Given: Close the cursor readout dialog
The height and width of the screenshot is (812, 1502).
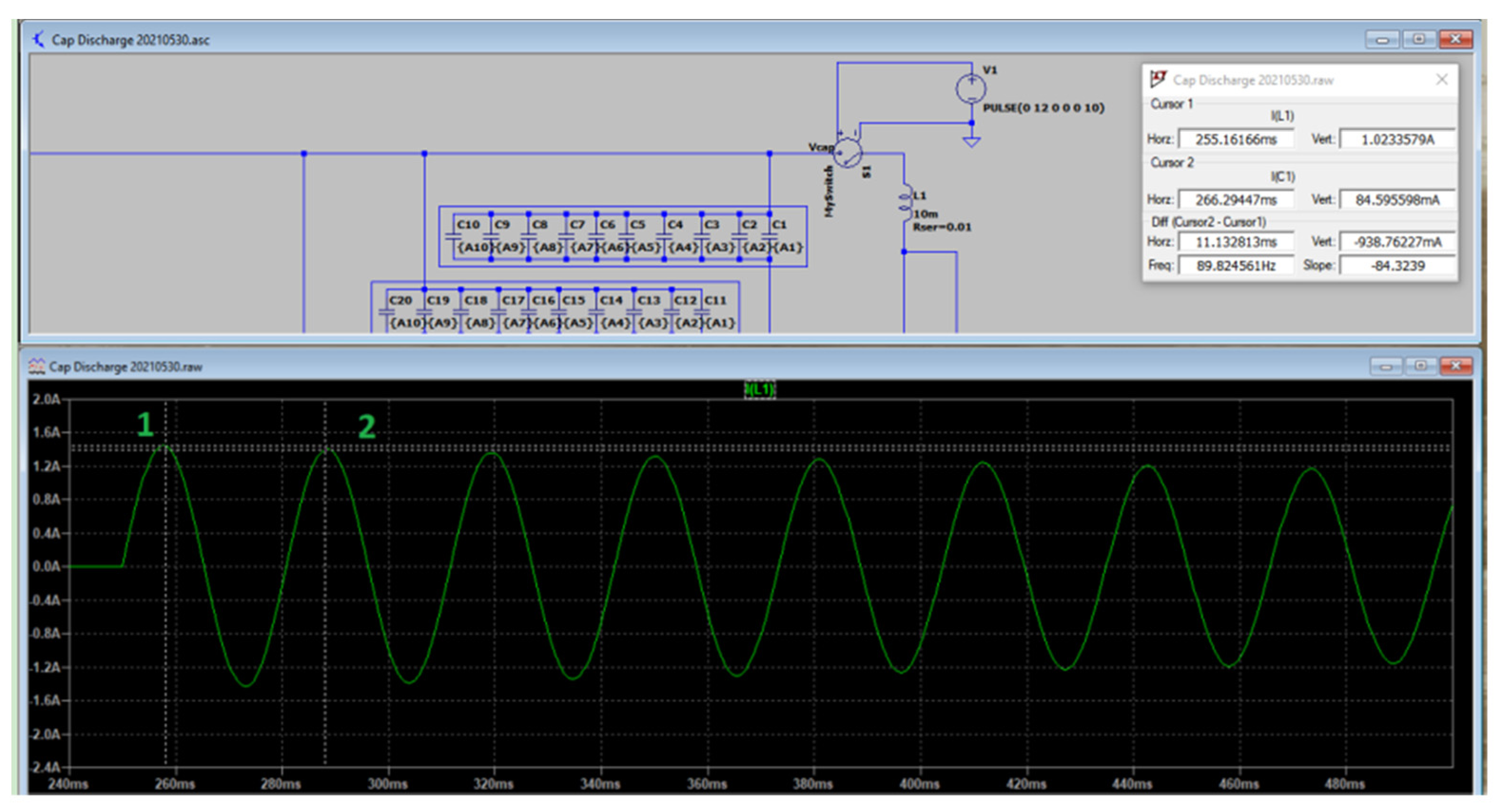Looking at the screenshot, I should pos(1442,79).
